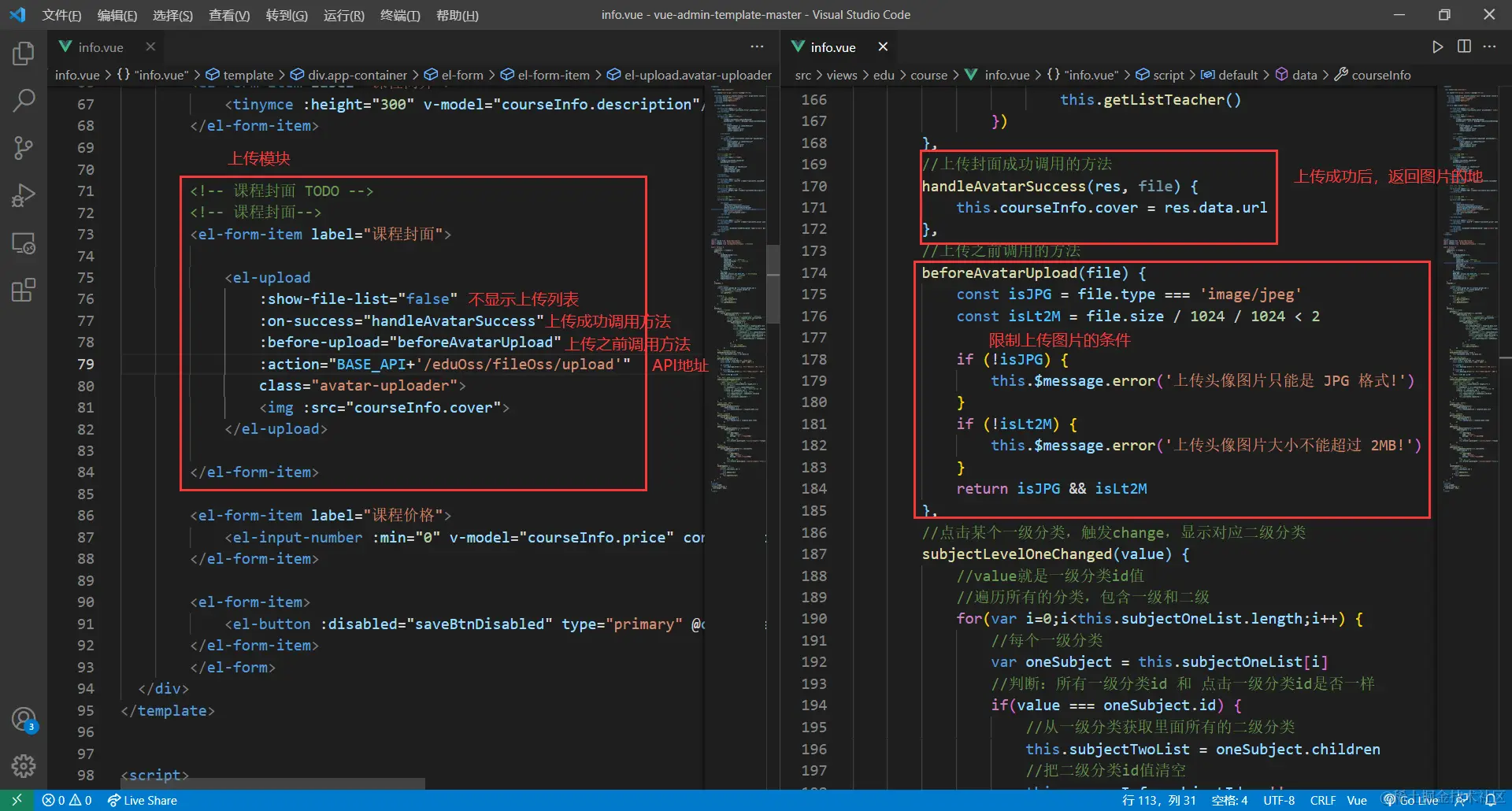Open the 转到(G) menu
This screenshot has width=1512, height=811.
pos(287,15)
